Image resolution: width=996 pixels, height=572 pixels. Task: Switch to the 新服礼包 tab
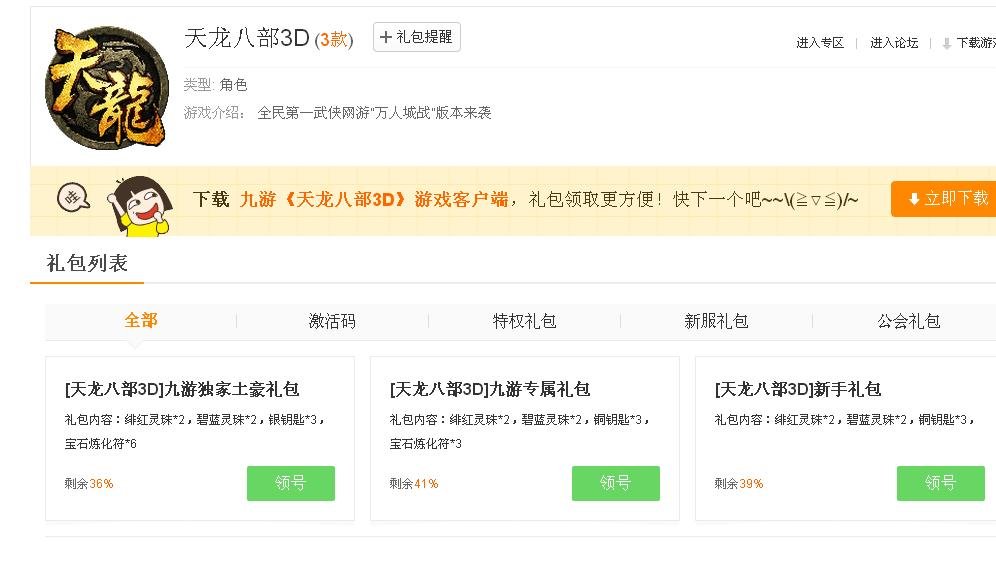coord(717,321)
